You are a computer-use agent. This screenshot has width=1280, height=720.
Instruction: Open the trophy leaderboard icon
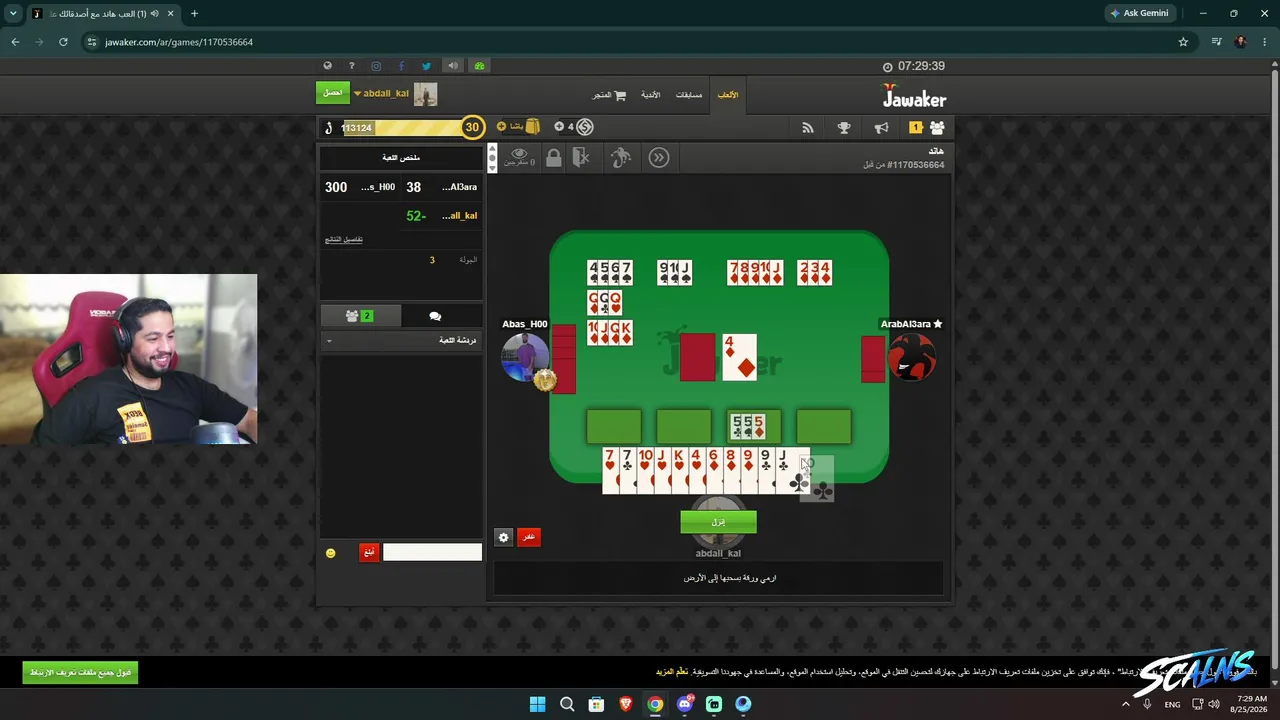(844, 128)
